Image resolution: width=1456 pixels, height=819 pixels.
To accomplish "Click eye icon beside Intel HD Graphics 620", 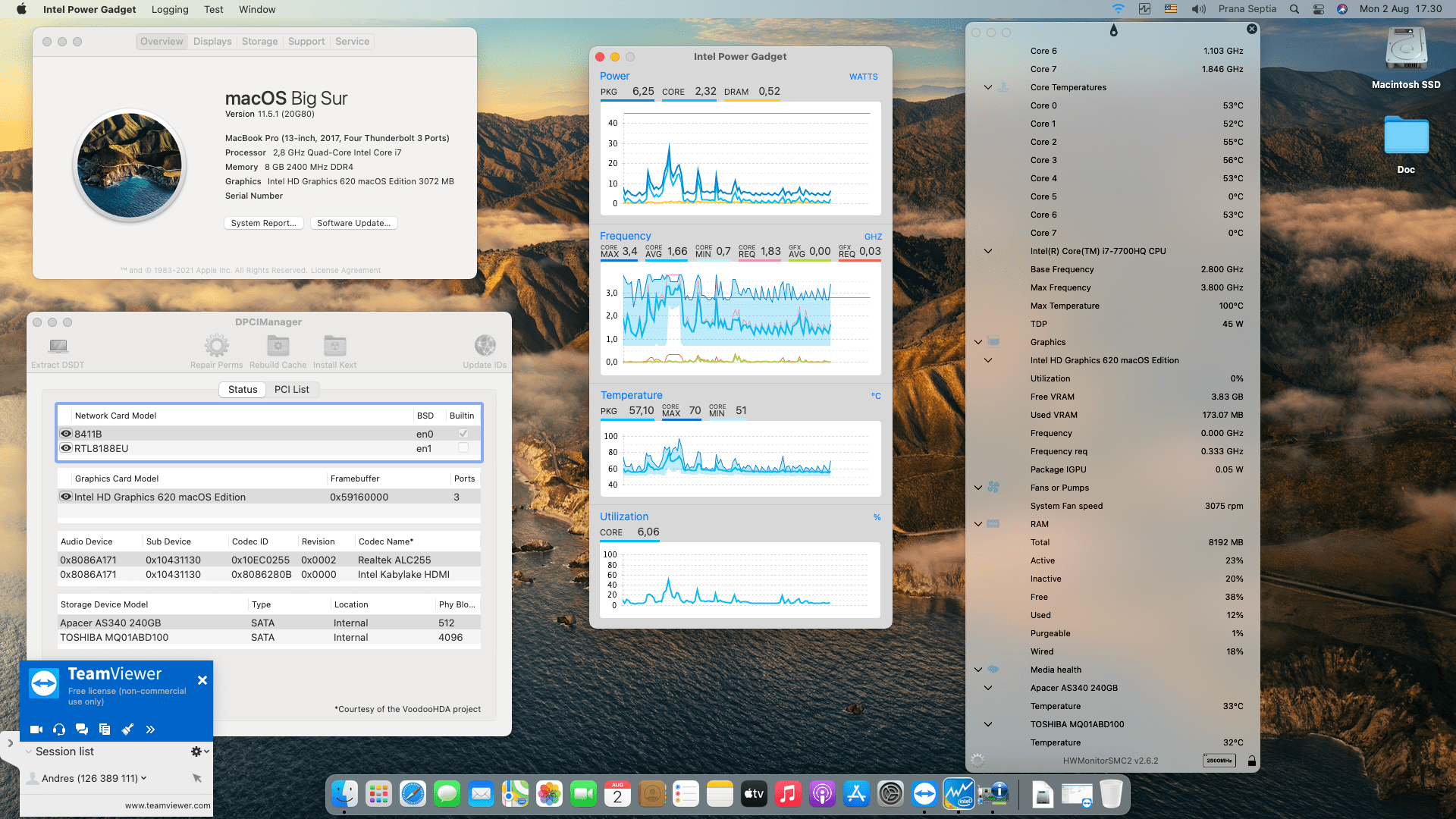I will 66,497.
